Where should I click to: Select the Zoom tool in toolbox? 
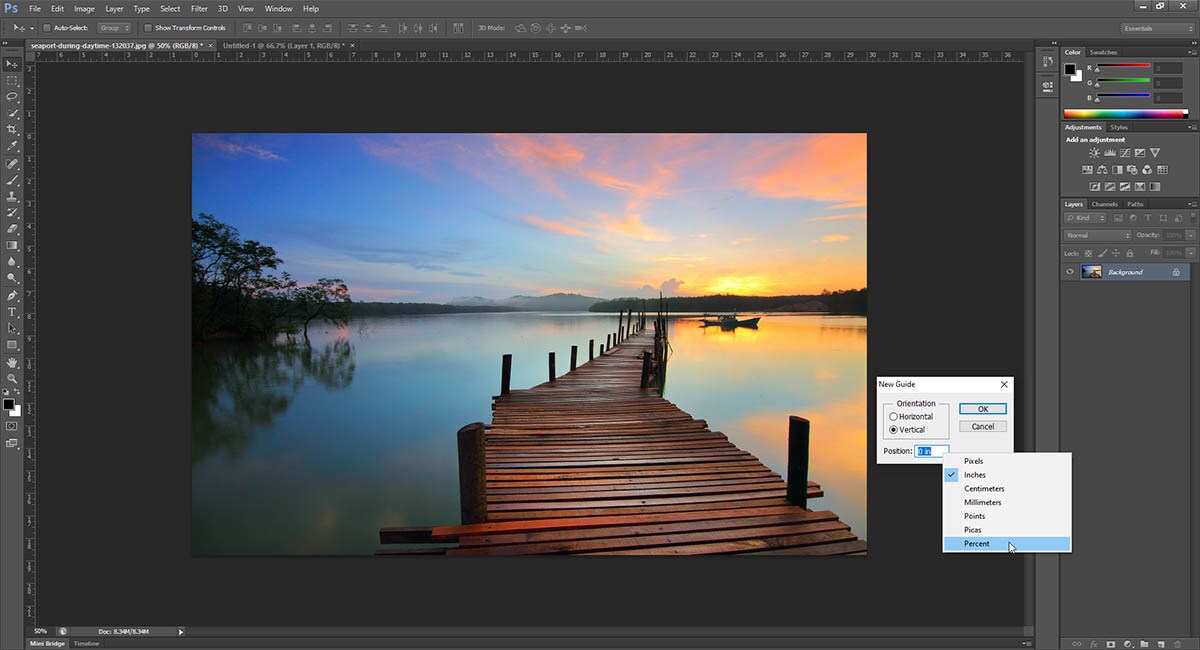click(x=12, y=379)
